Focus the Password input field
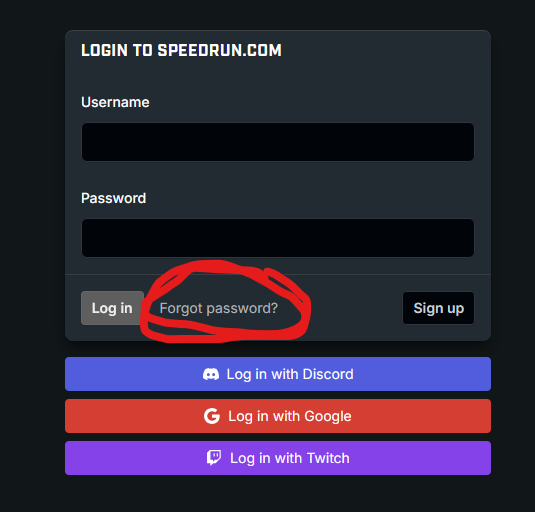The image size is (535, 512). click(278, 238)
